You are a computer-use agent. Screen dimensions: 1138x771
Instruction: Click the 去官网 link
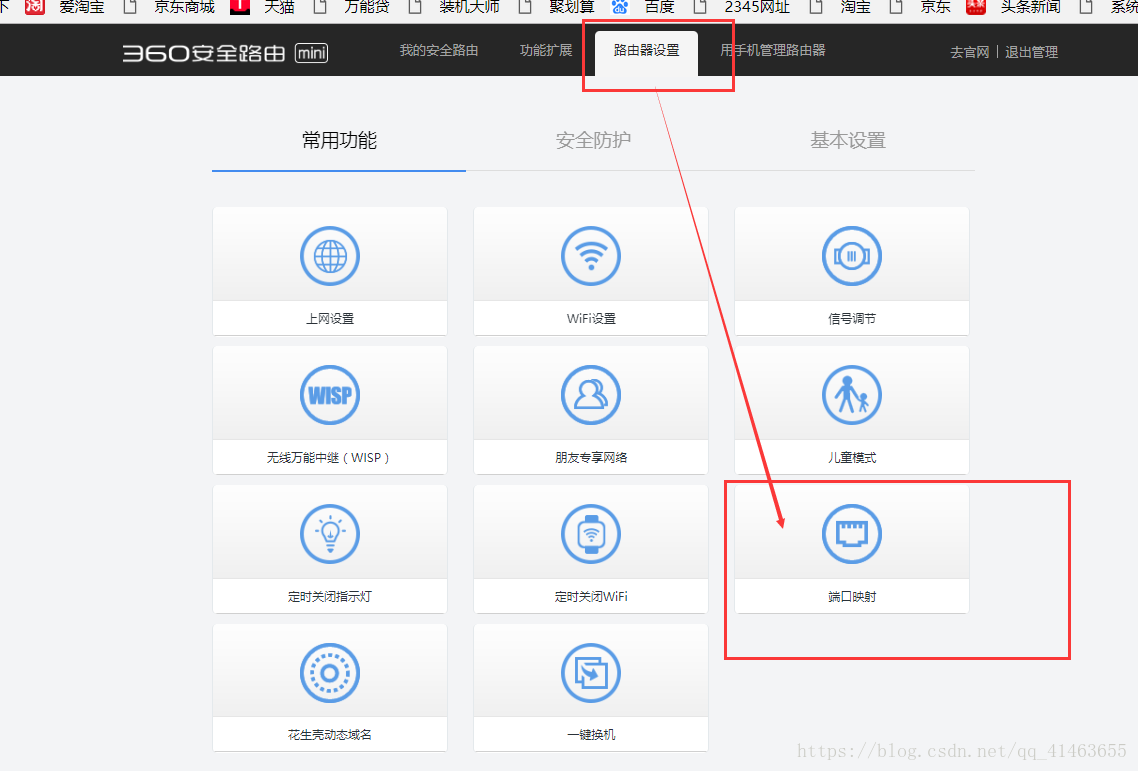click(970, 52)
